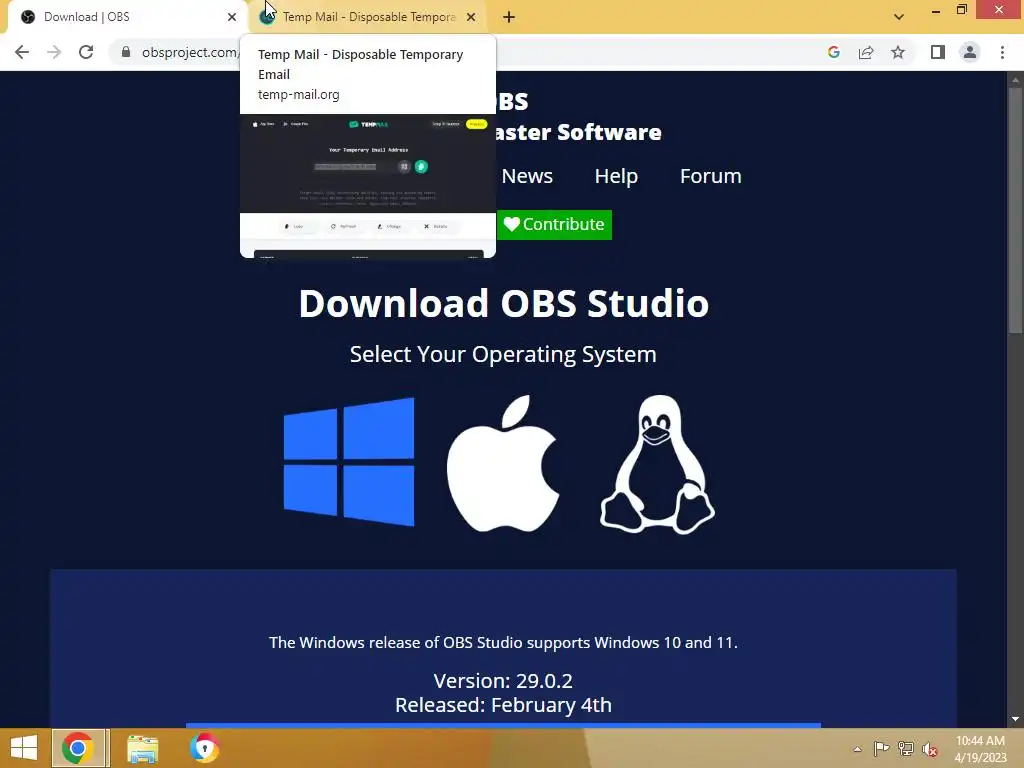The image size is (1024, 768).
Task: Click the 'Select Your Operating System' text
Action: (x=504, y=355)
